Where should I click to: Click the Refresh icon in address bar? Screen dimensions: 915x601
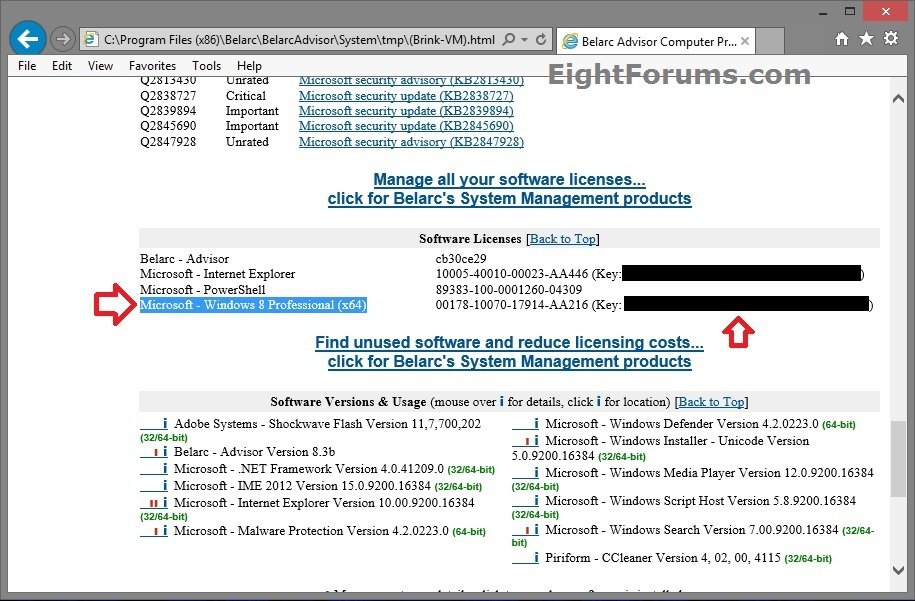click(541, 40)
